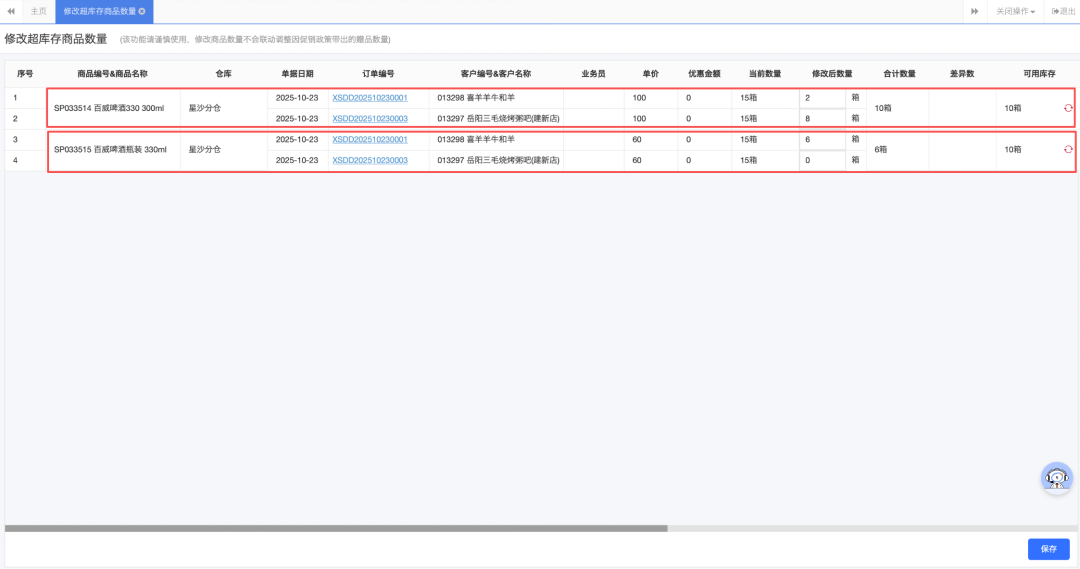Click date 2025-10-23 in row 4
The width and height of the screenshot is (1080, 569).
(297, 160)
